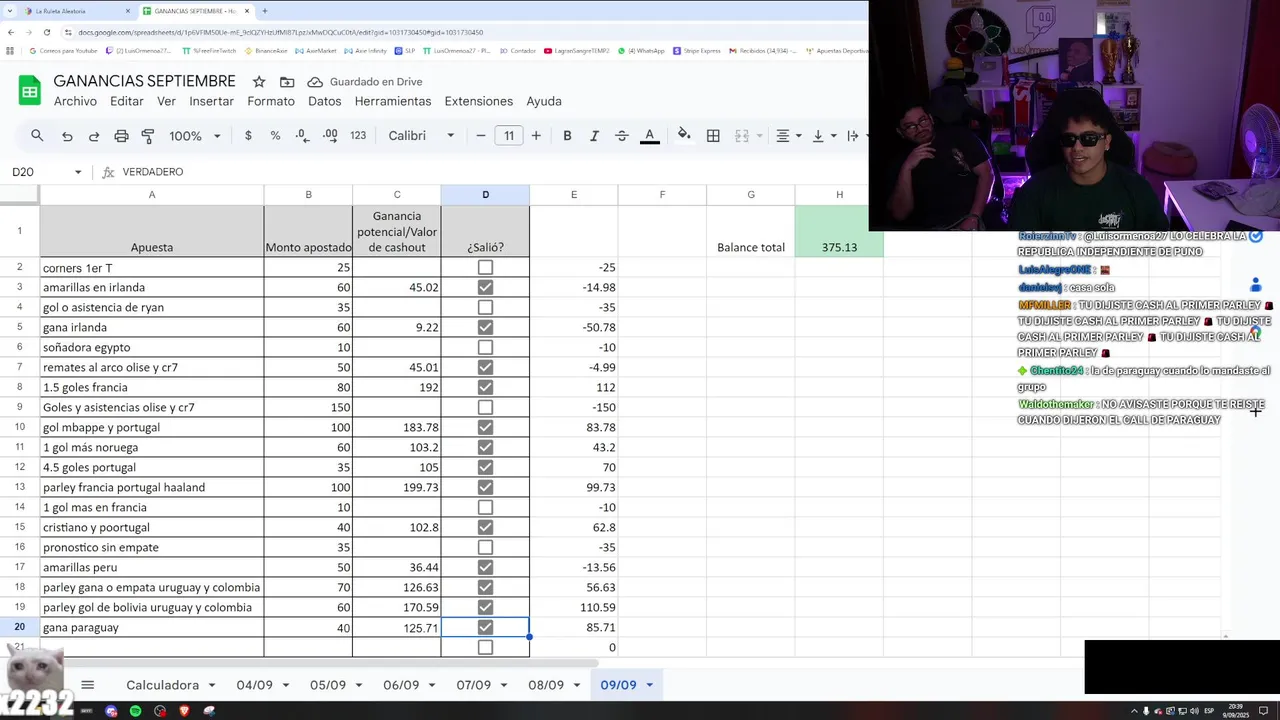The width and height of the screenshot is (1280, 720).
Task: Check the box for 1 gol mas en francia
Action: [485, 507]
